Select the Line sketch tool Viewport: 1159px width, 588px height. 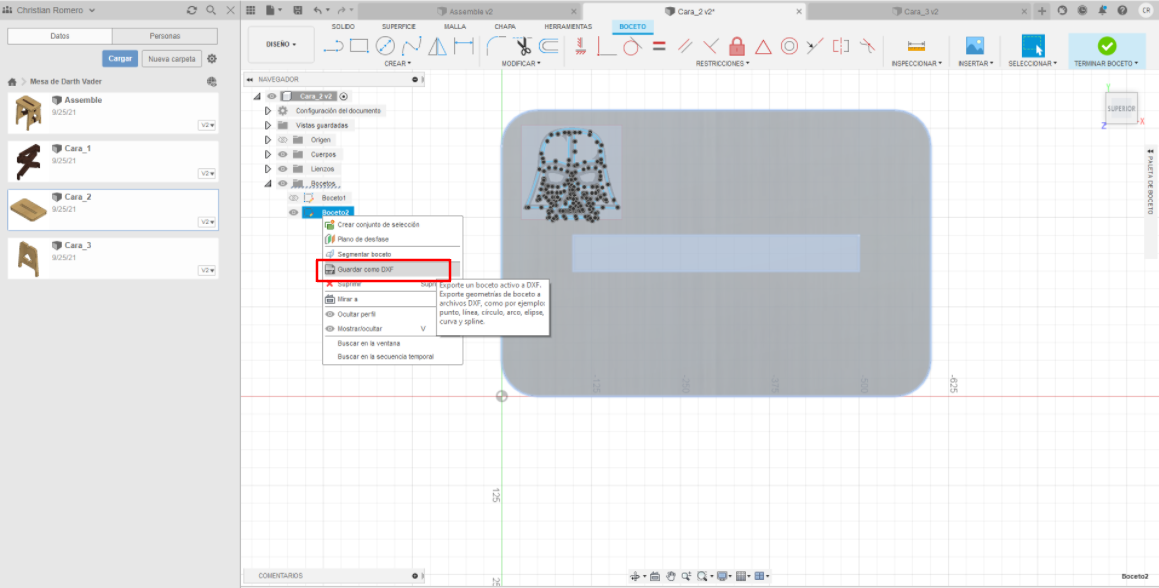tap(334, 46)
